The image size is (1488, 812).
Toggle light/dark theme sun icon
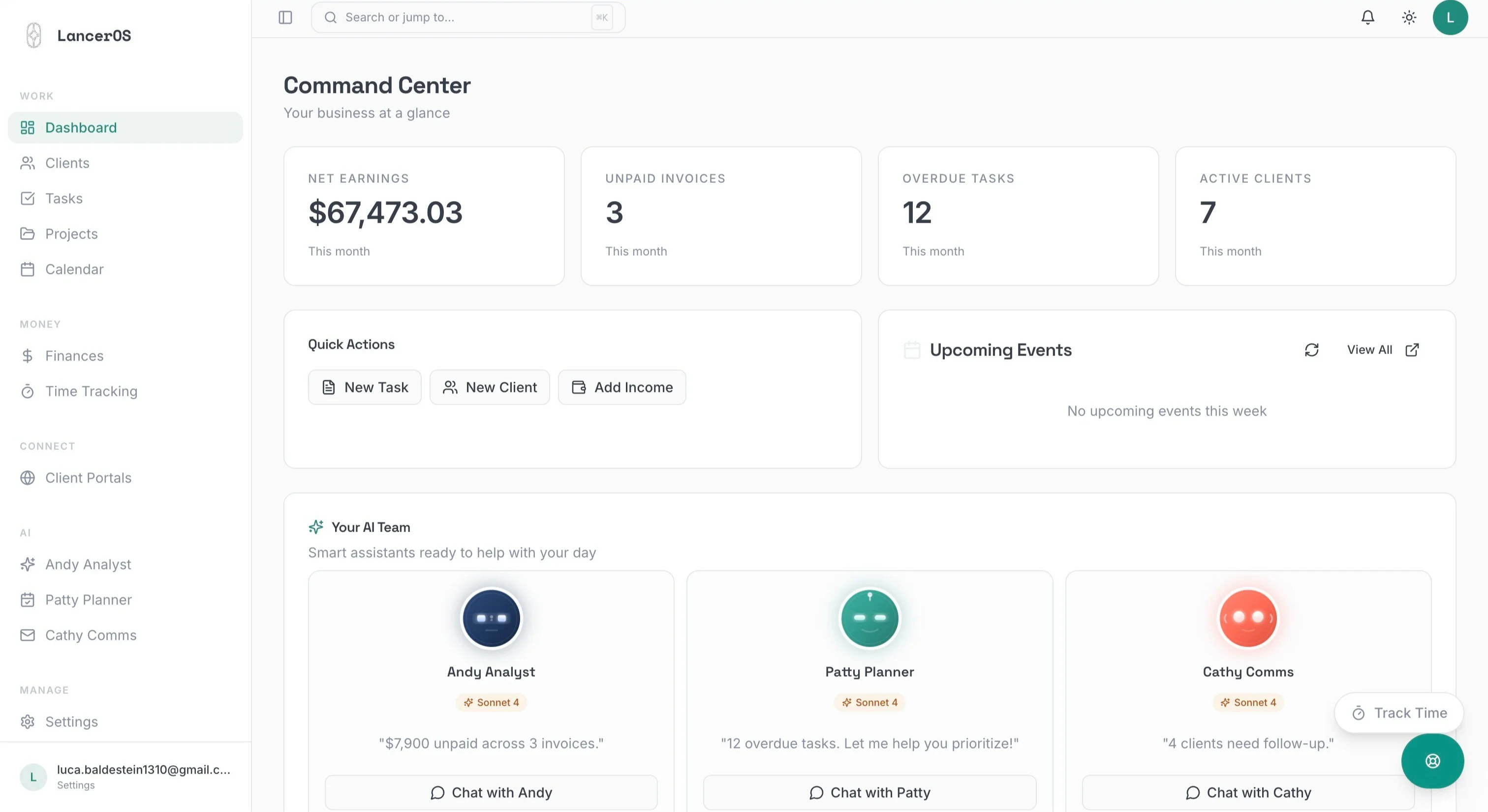tap(1409, 17)
